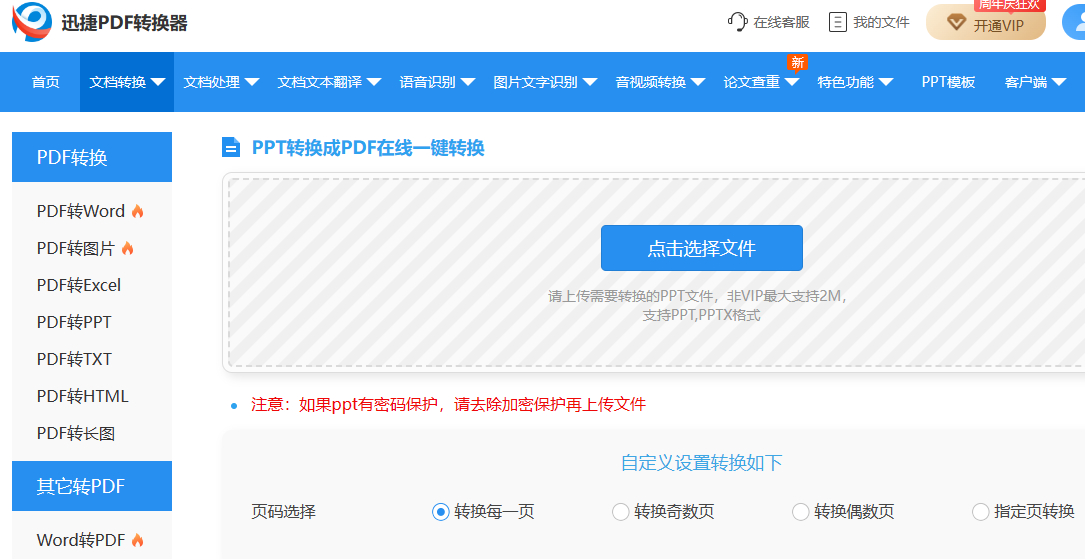The height and width of the screenshot is (559, 1085).
Task: Select the 转换偶数页 radio option
Action: tap(801, 512)
